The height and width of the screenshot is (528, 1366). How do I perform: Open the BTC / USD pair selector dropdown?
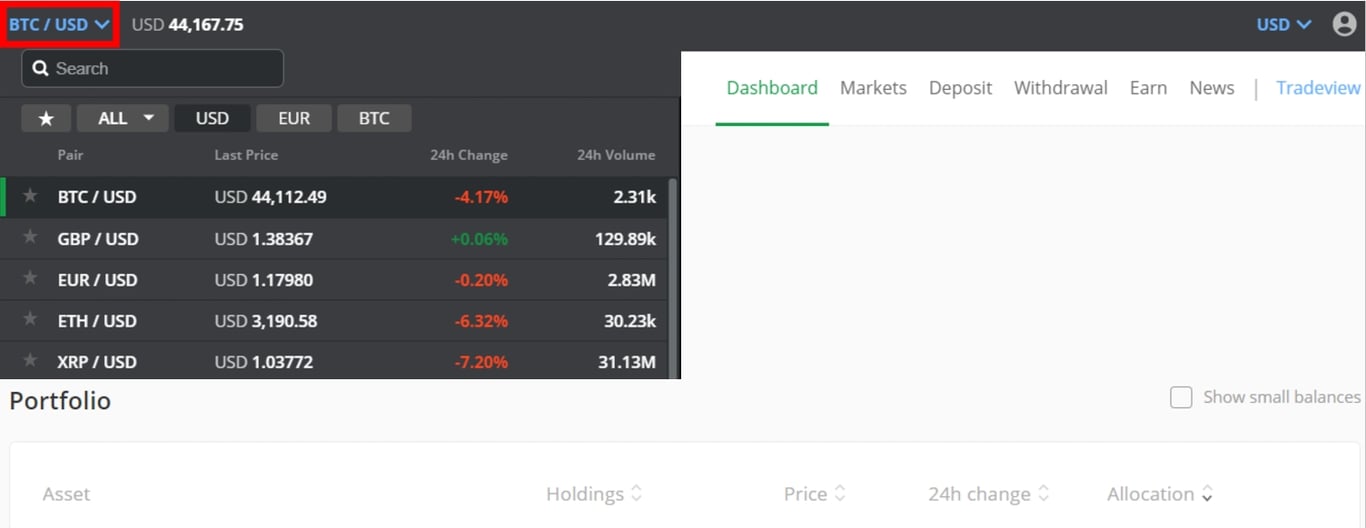(x=60, y=24)
